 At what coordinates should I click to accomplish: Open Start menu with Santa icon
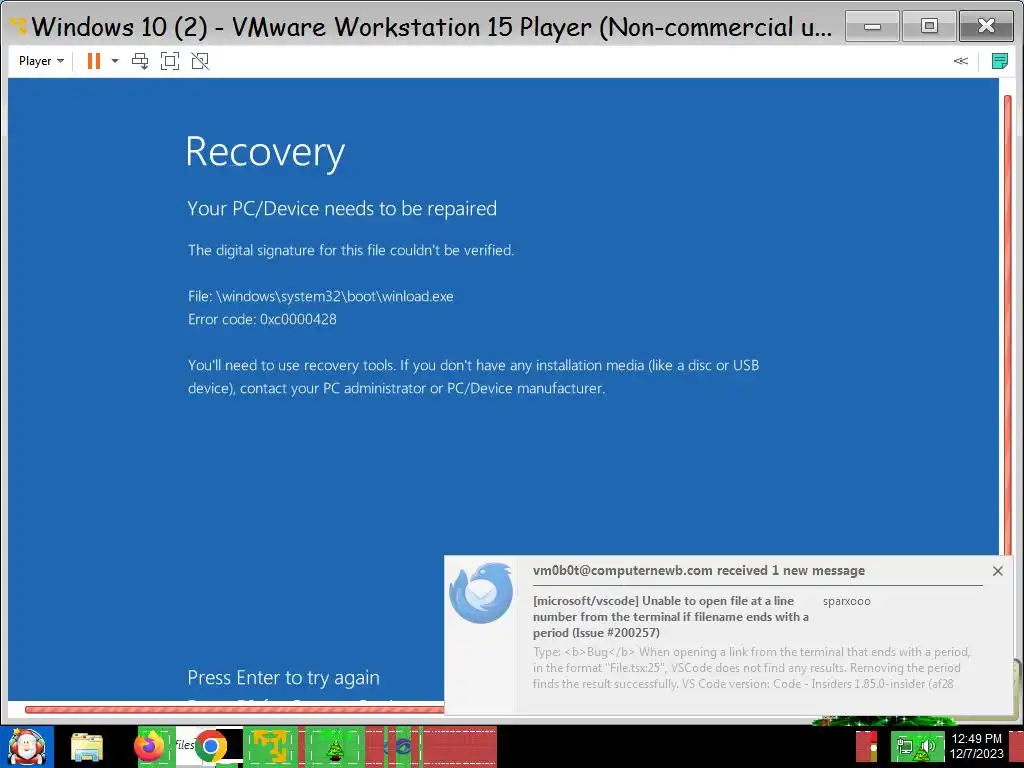click(x=27, y=747)
